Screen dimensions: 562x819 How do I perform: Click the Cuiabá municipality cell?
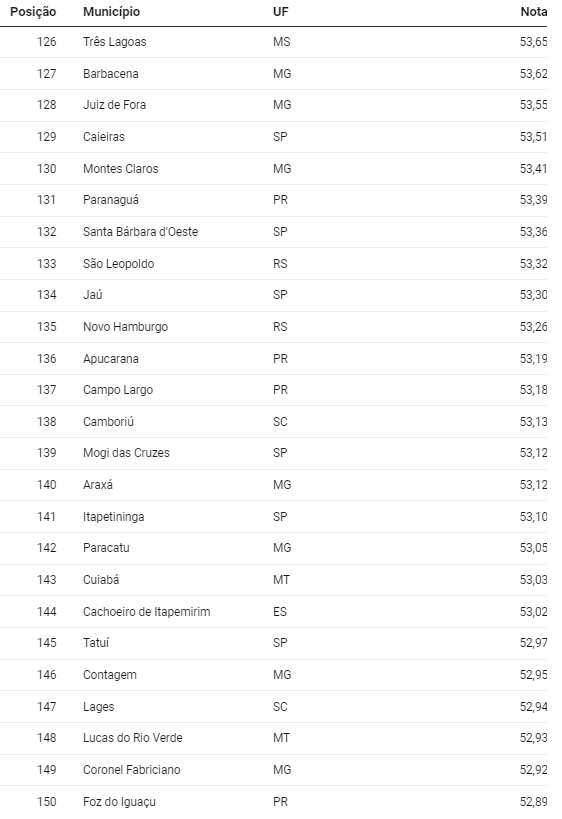(101, 580)
